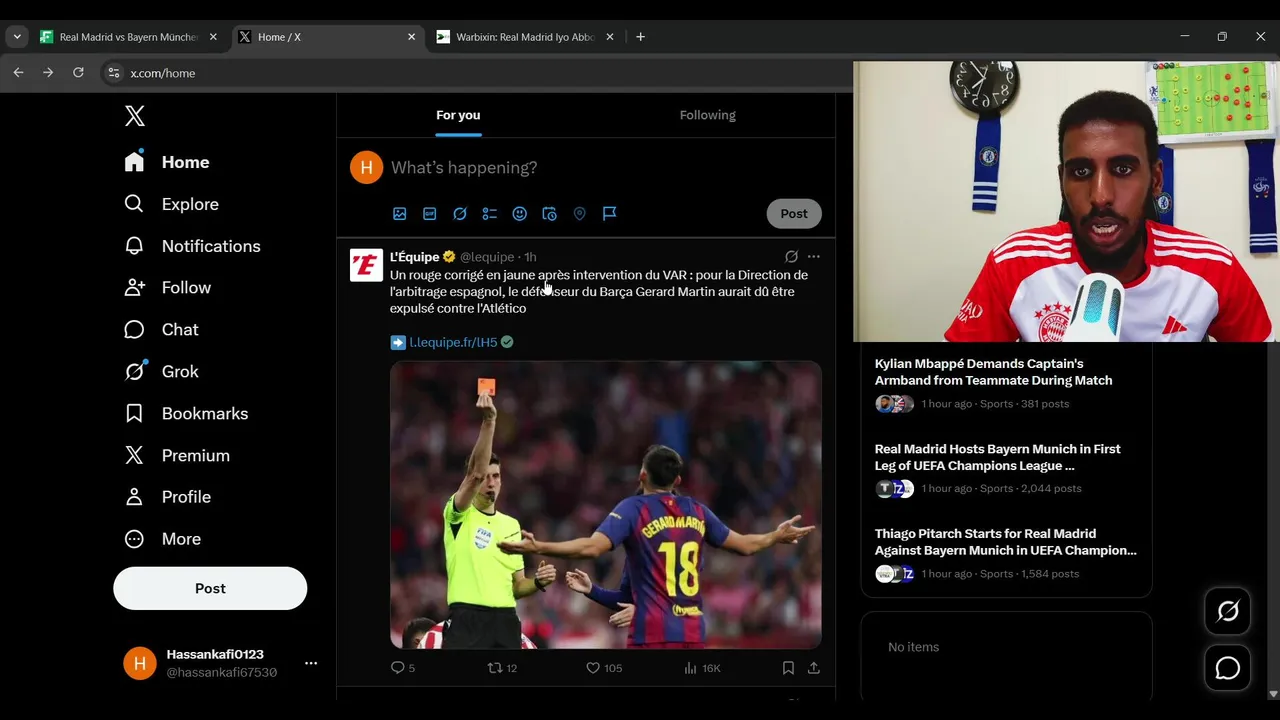This screenshot has height=720, width=1280.
Task: Open the @lequipe handle
Action: 487,257
